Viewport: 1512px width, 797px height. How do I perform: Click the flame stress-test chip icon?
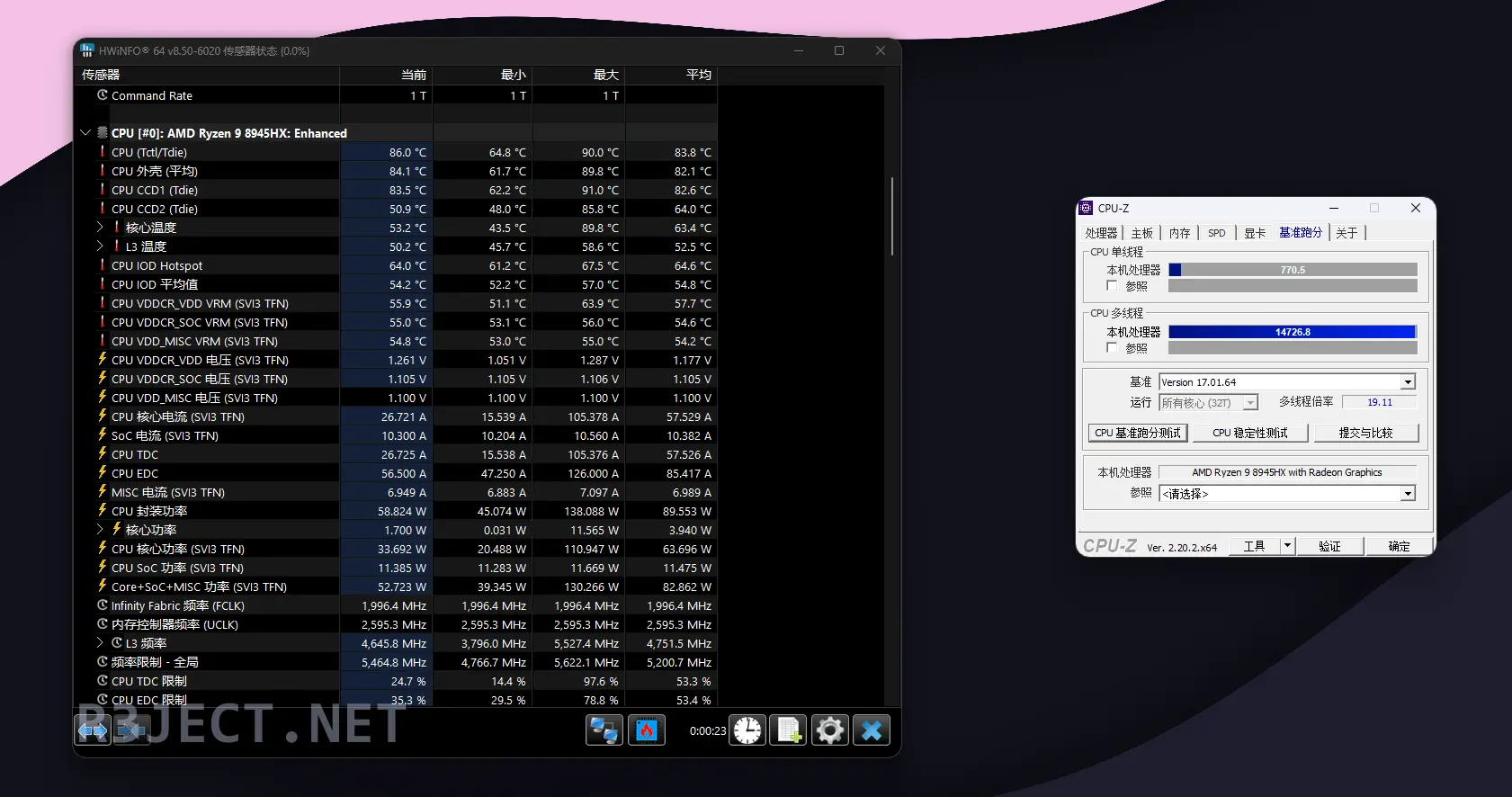click(x=646, y=730)
